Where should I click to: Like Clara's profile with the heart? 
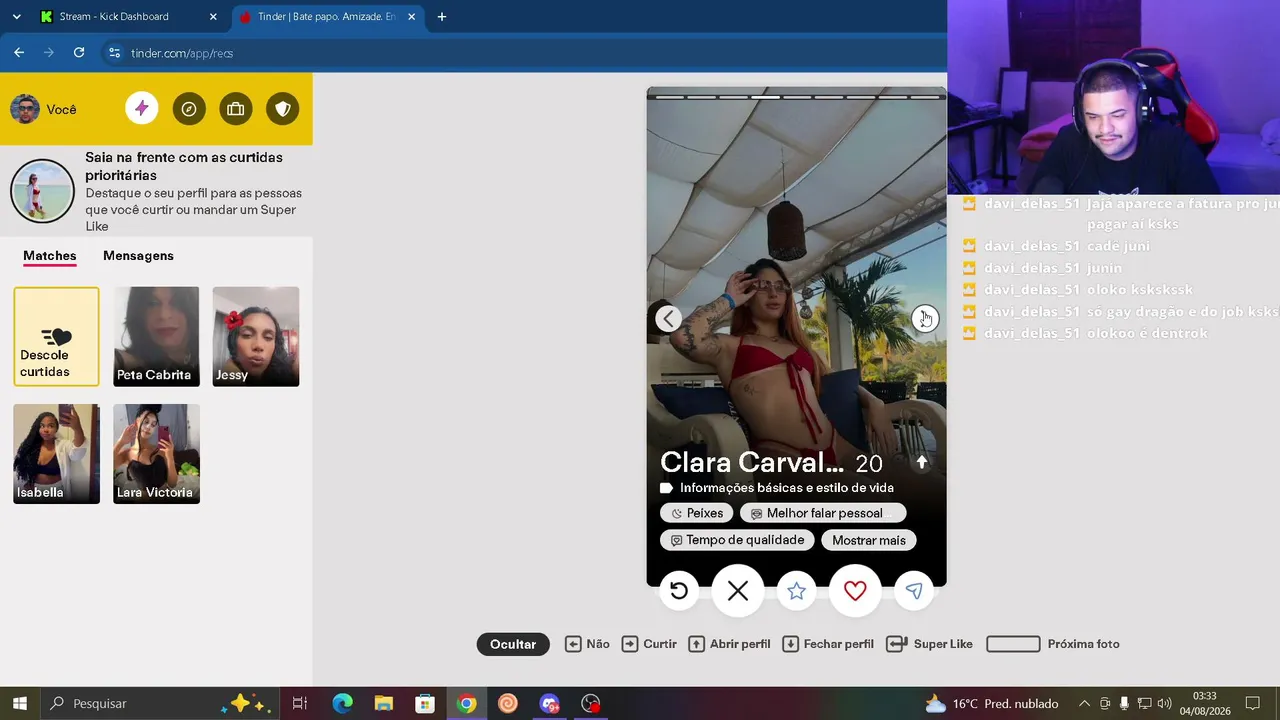tap(855, 591)
